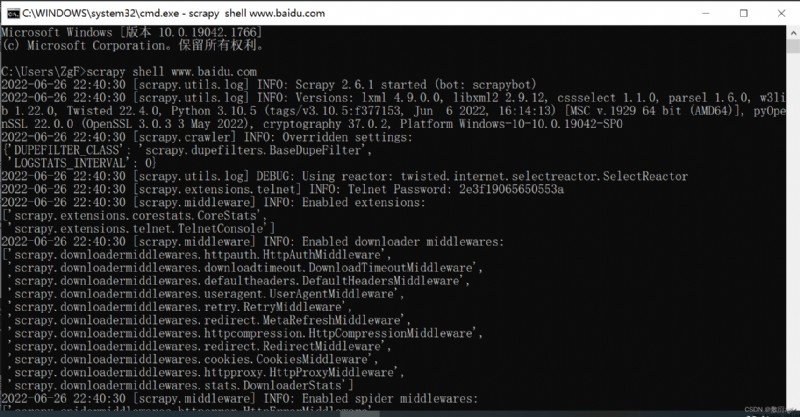Viewport: 800px width, 417px height.
Task: Click the scrollbar up arrow
Action: click(793, 32)
